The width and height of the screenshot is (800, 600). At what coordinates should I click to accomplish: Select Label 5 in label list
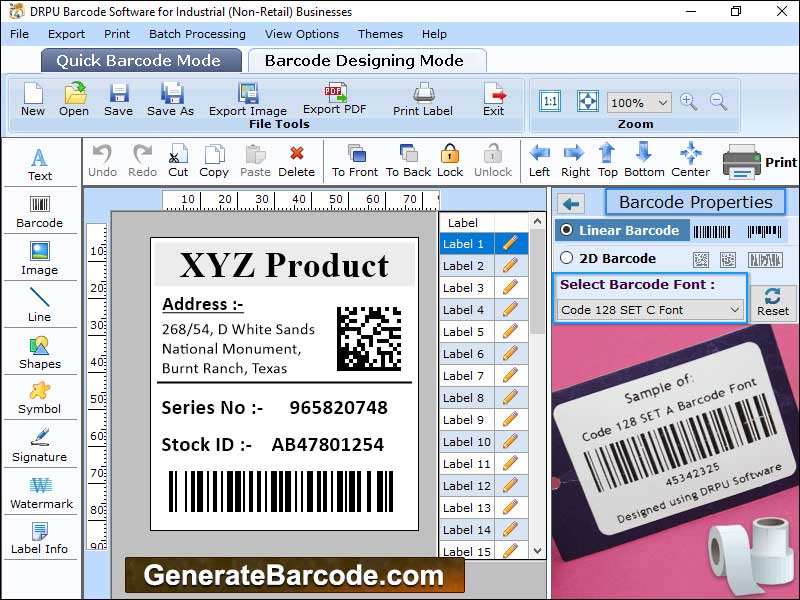tap(464, 332)
